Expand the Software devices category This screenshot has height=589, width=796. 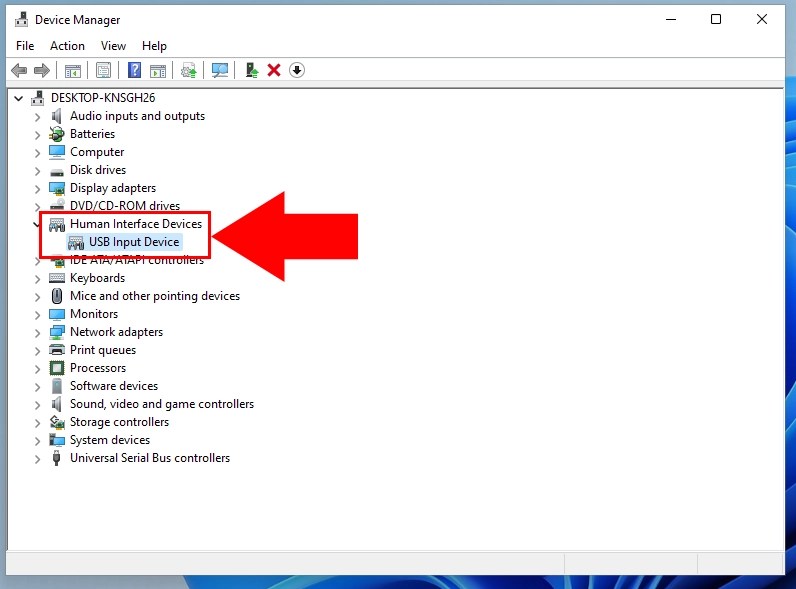(37, 387)
